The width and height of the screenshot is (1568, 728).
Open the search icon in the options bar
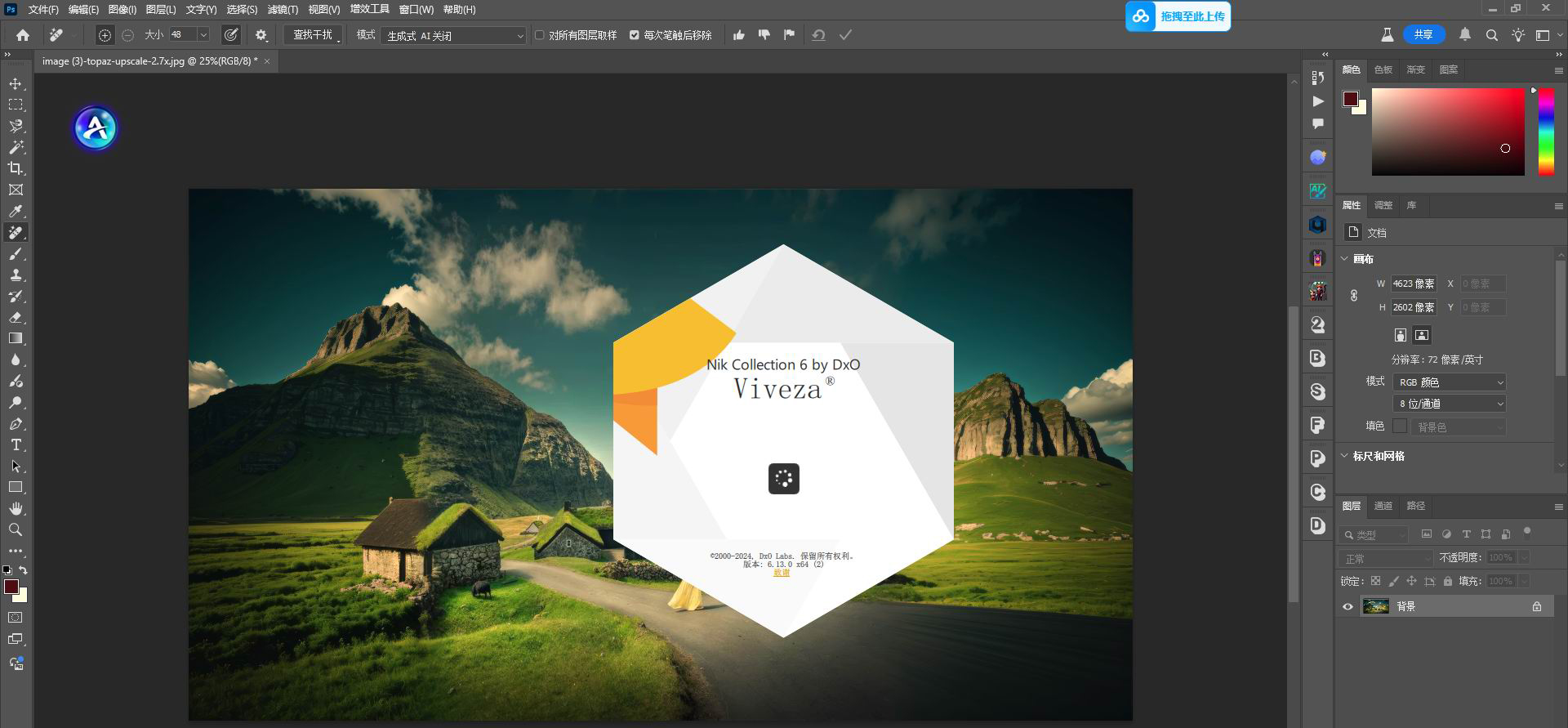coord(1491,35)
